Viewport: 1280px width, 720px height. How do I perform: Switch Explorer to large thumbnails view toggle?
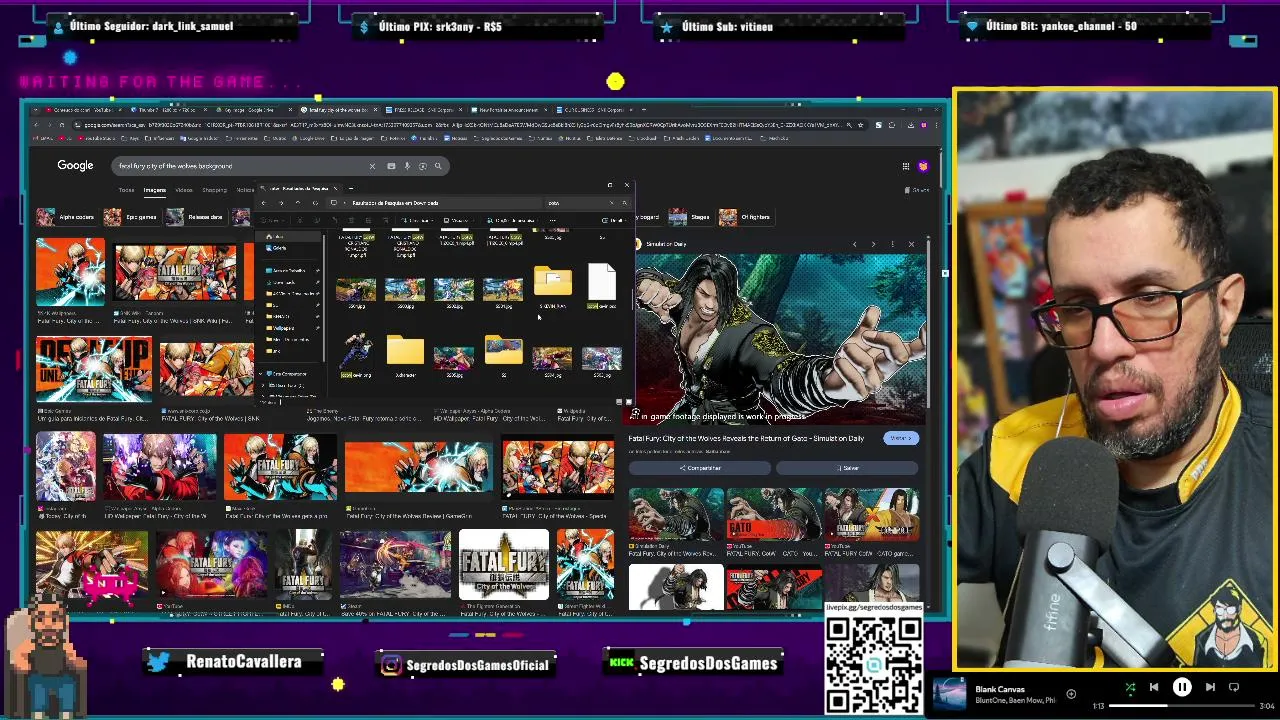click(x=629, y=402)
